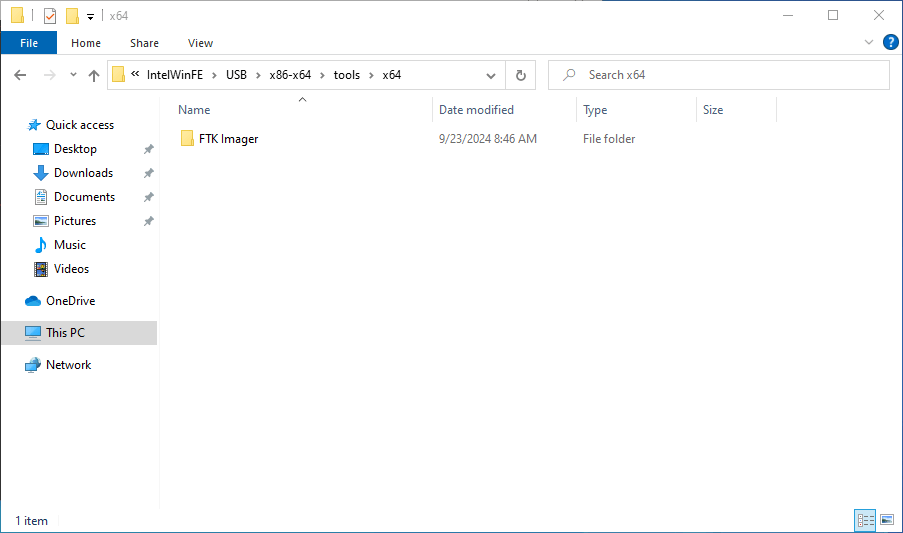Open the File menu
The width and height of the screenshot is (903, 533).
point(29,43)
